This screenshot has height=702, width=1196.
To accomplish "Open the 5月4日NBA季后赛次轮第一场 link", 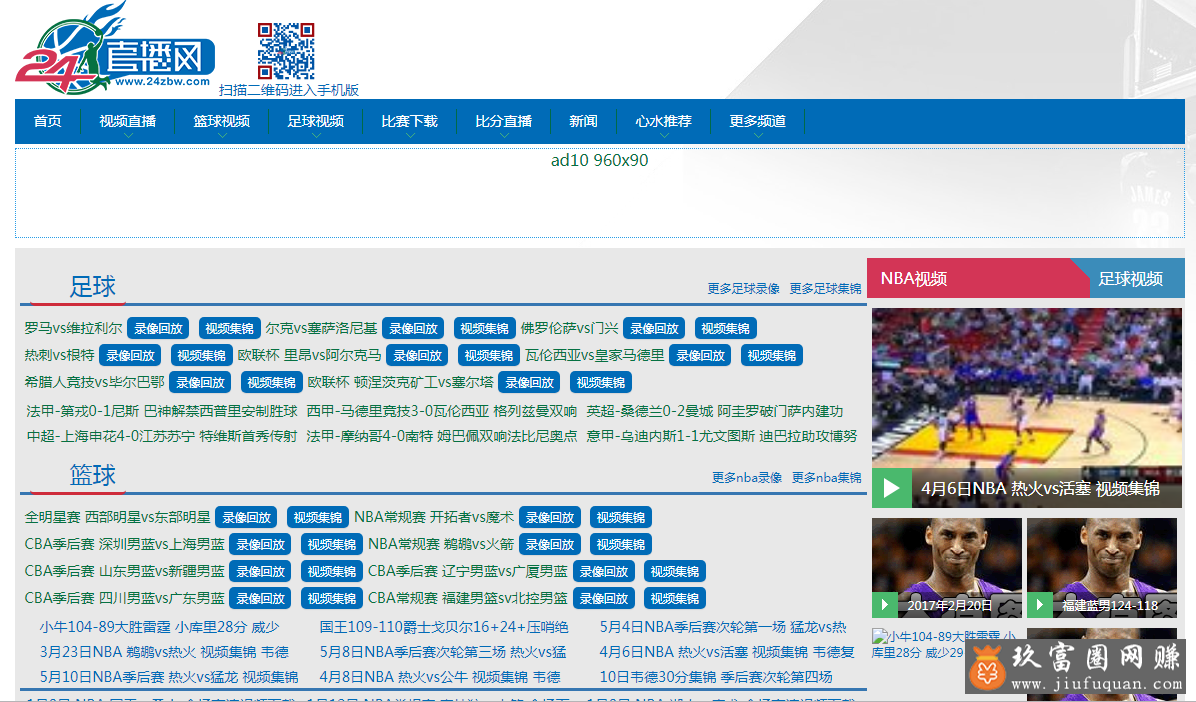I will 723,627.
